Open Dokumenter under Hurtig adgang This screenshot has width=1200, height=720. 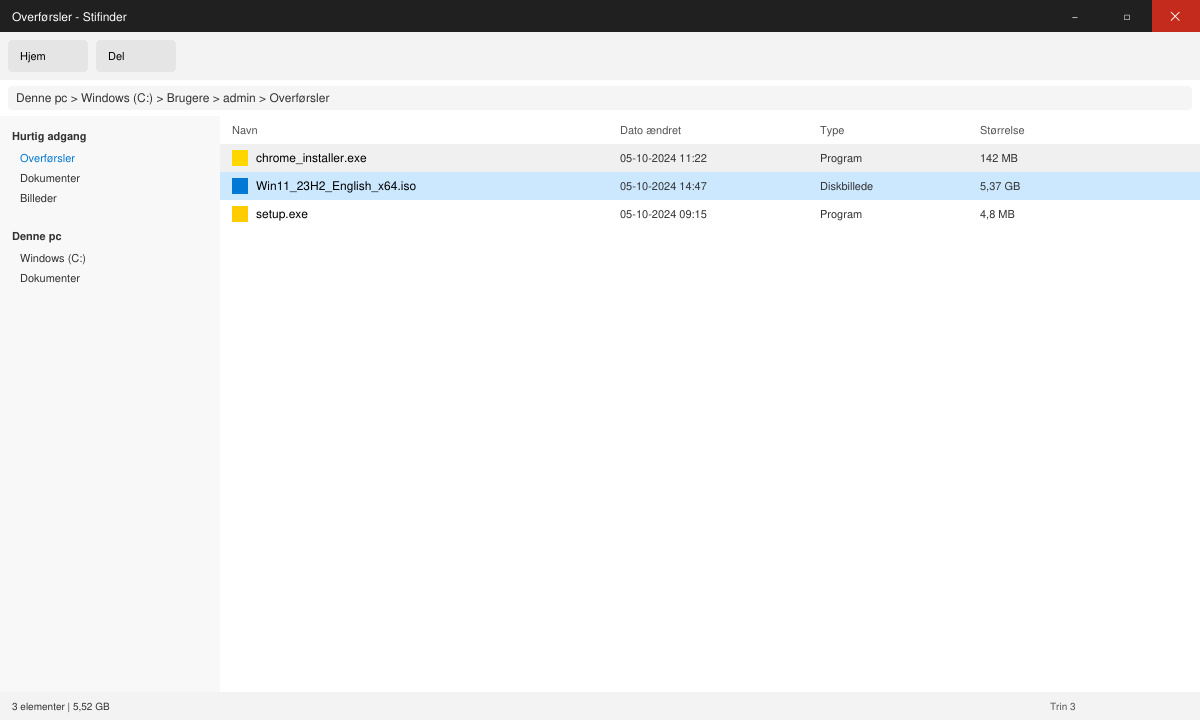[50, 178]
